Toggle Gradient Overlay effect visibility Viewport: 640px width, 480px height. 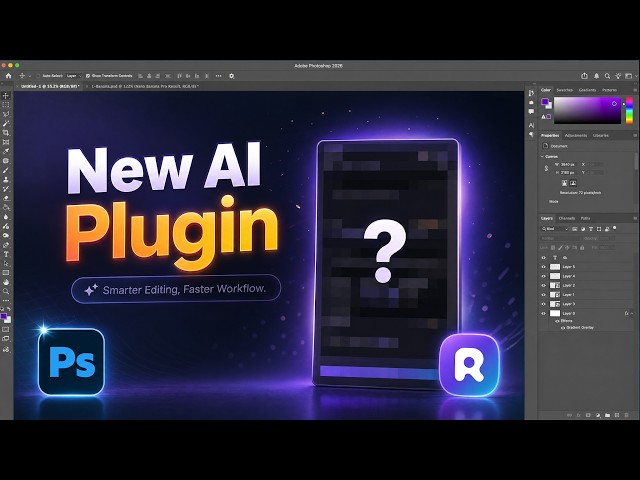click(563, 328)
